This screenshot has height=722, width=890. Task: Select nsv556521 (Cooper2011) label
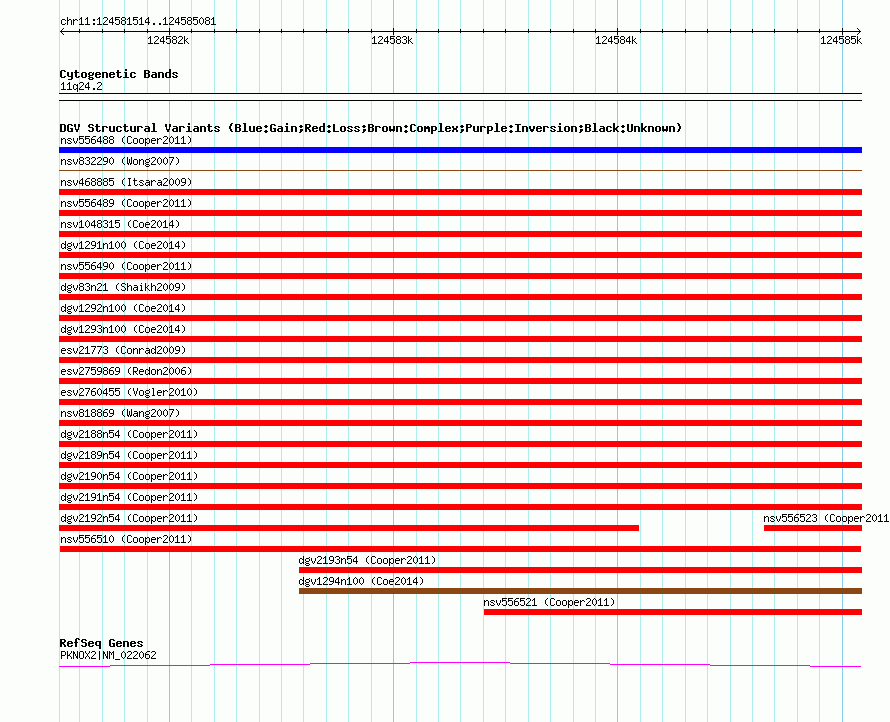[x=549, y=602]
